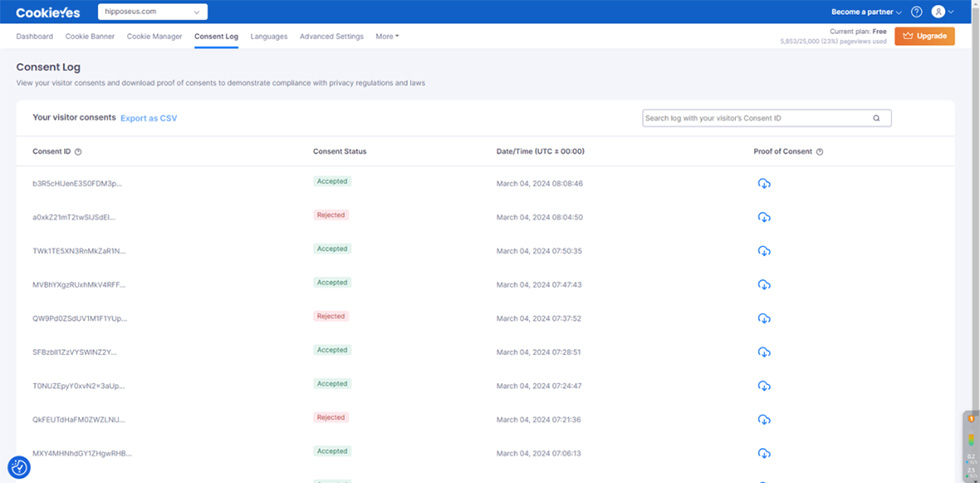Screen dimensions: 980x483
Task: Go to the Dashboard tab
Action: 34,37
